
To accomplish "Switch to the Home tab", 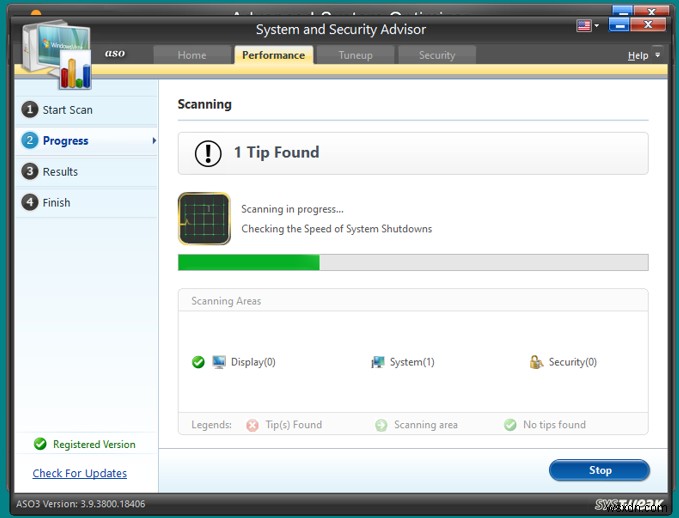I will click(x=192, y=55).
